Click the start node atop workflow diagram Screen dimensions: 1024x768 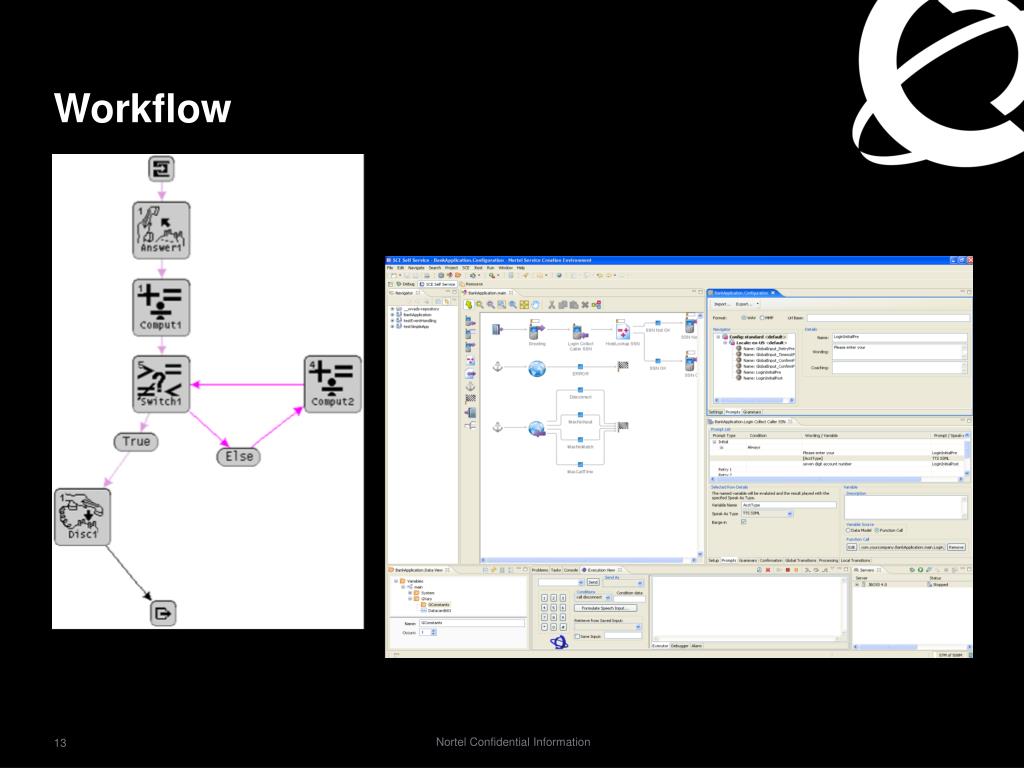click(x=161, y=168)
